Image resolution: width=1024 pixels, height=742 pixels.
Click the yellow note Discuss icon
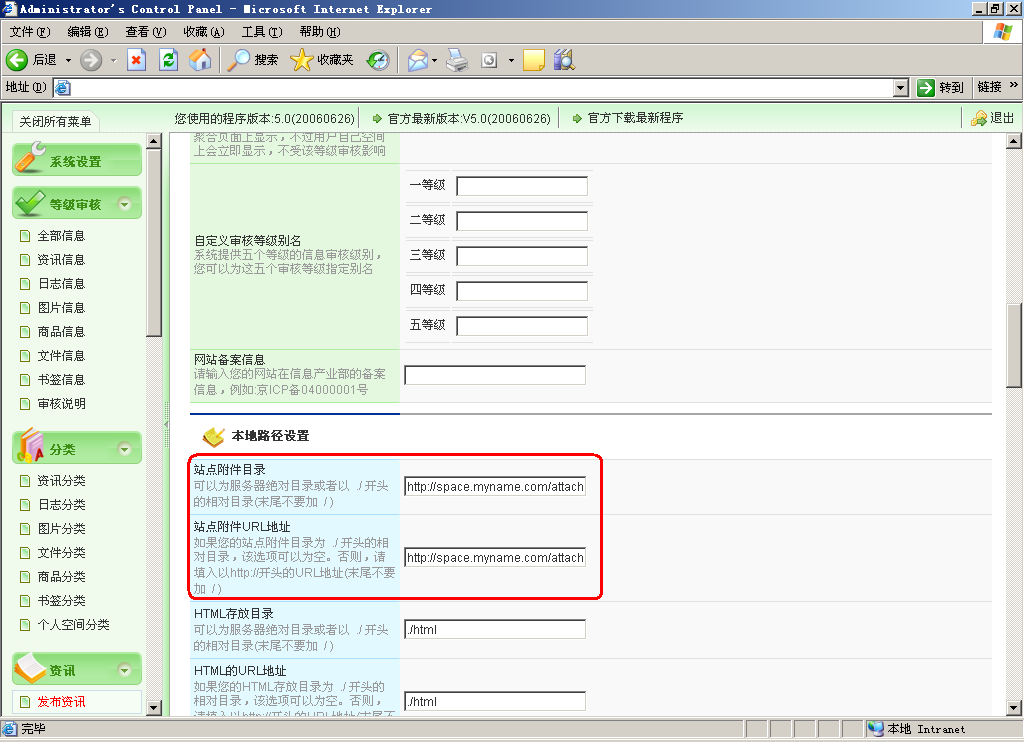coord(534,60)
